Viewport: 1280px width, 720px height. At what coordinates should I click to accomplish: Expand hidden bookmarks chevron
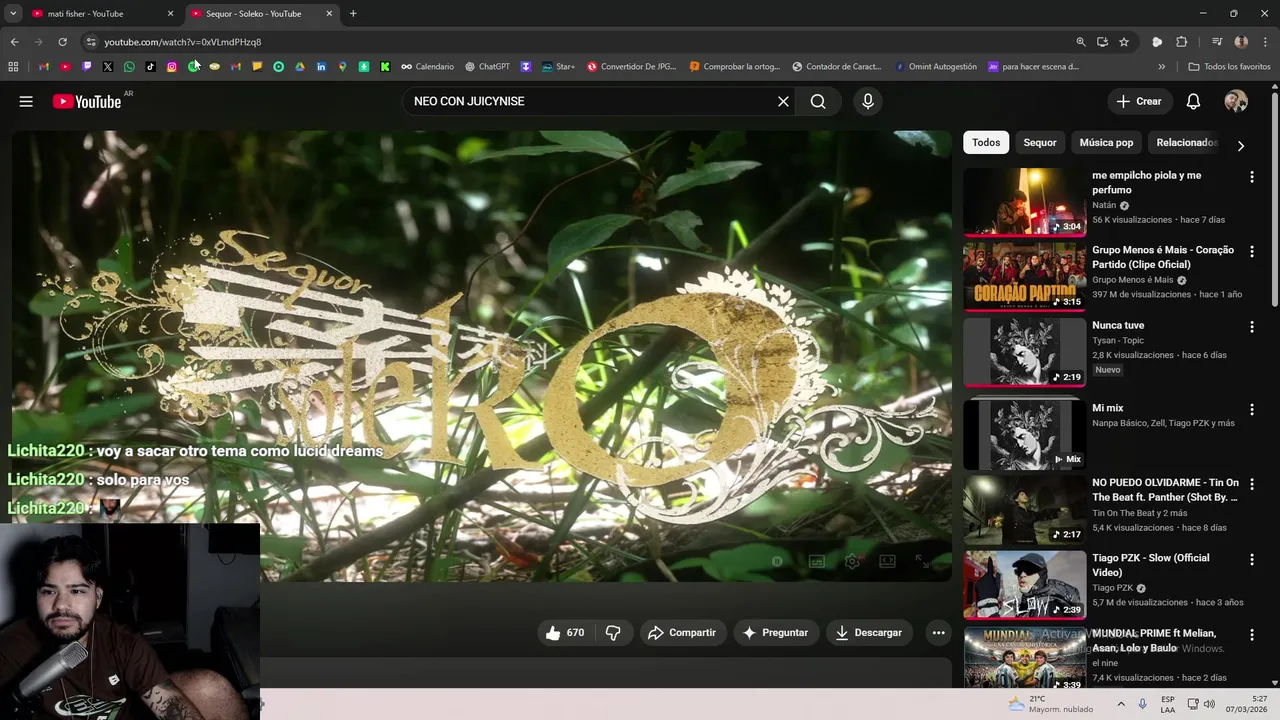(1161, 67)
